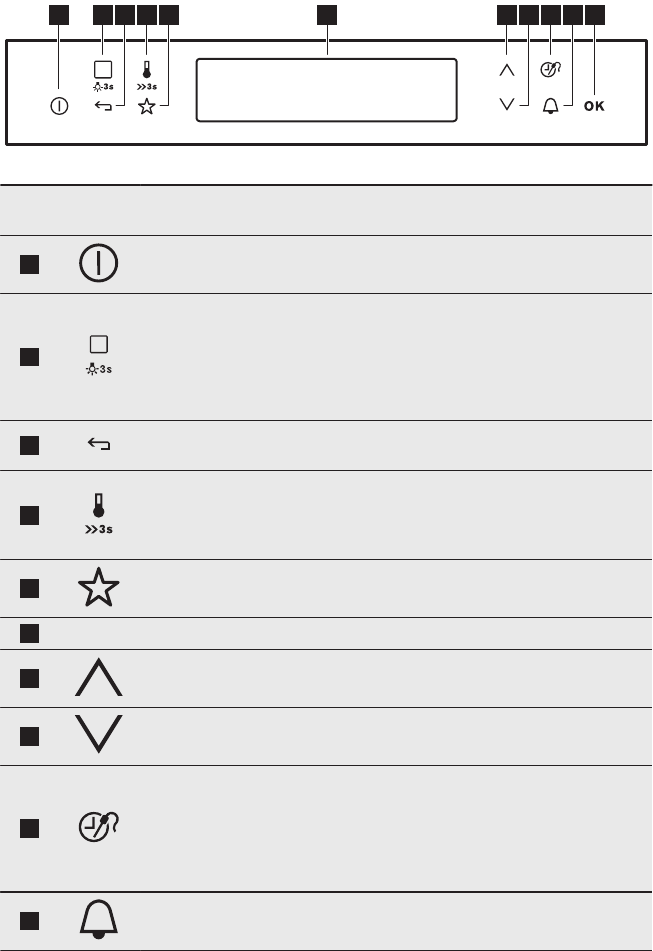Select the back arrow icon in the legend table
Image resolution: width=653 pixels, height=951 pixels.
[x=98, y=446]
